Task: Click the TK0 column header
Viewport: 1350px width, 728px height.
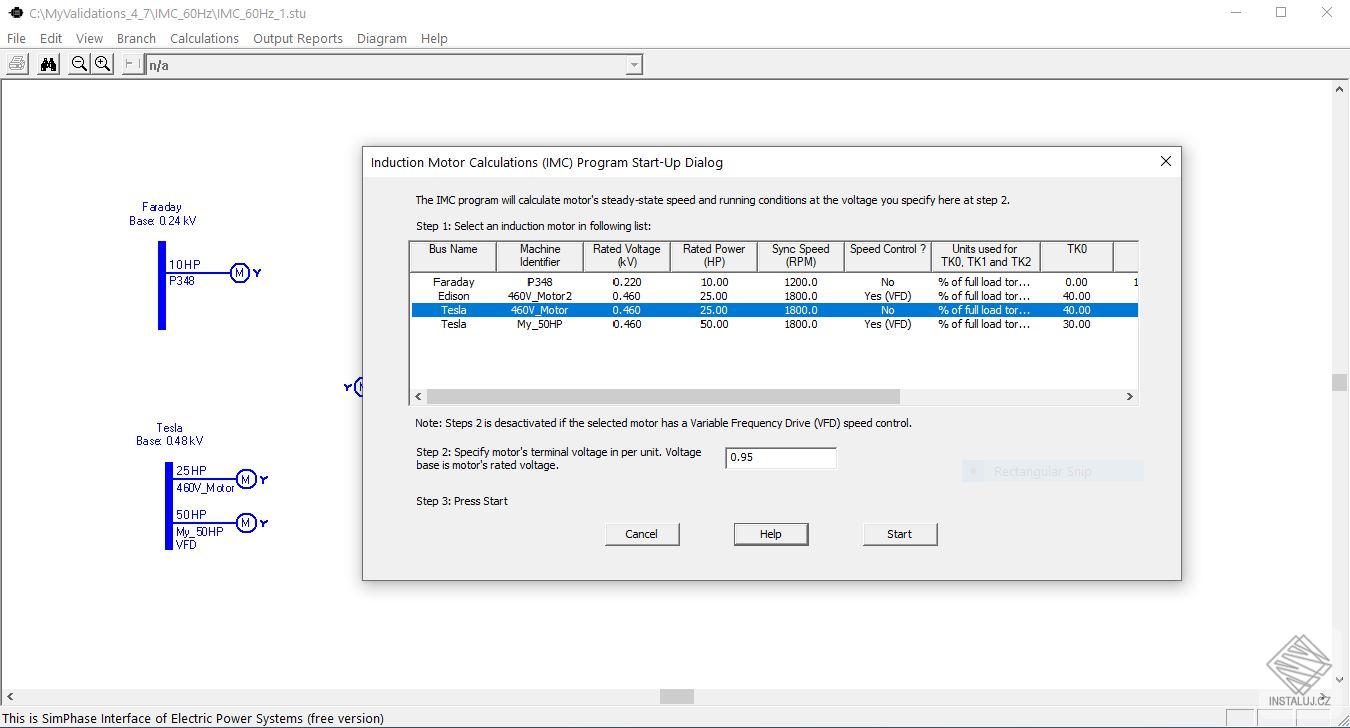Action: [x=1077, y=256]
